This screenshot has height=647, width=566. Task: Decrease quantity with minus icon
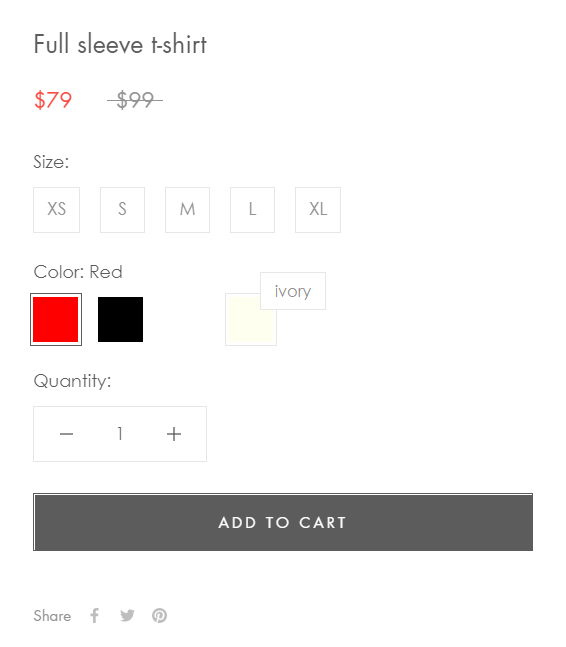point(66,434)
